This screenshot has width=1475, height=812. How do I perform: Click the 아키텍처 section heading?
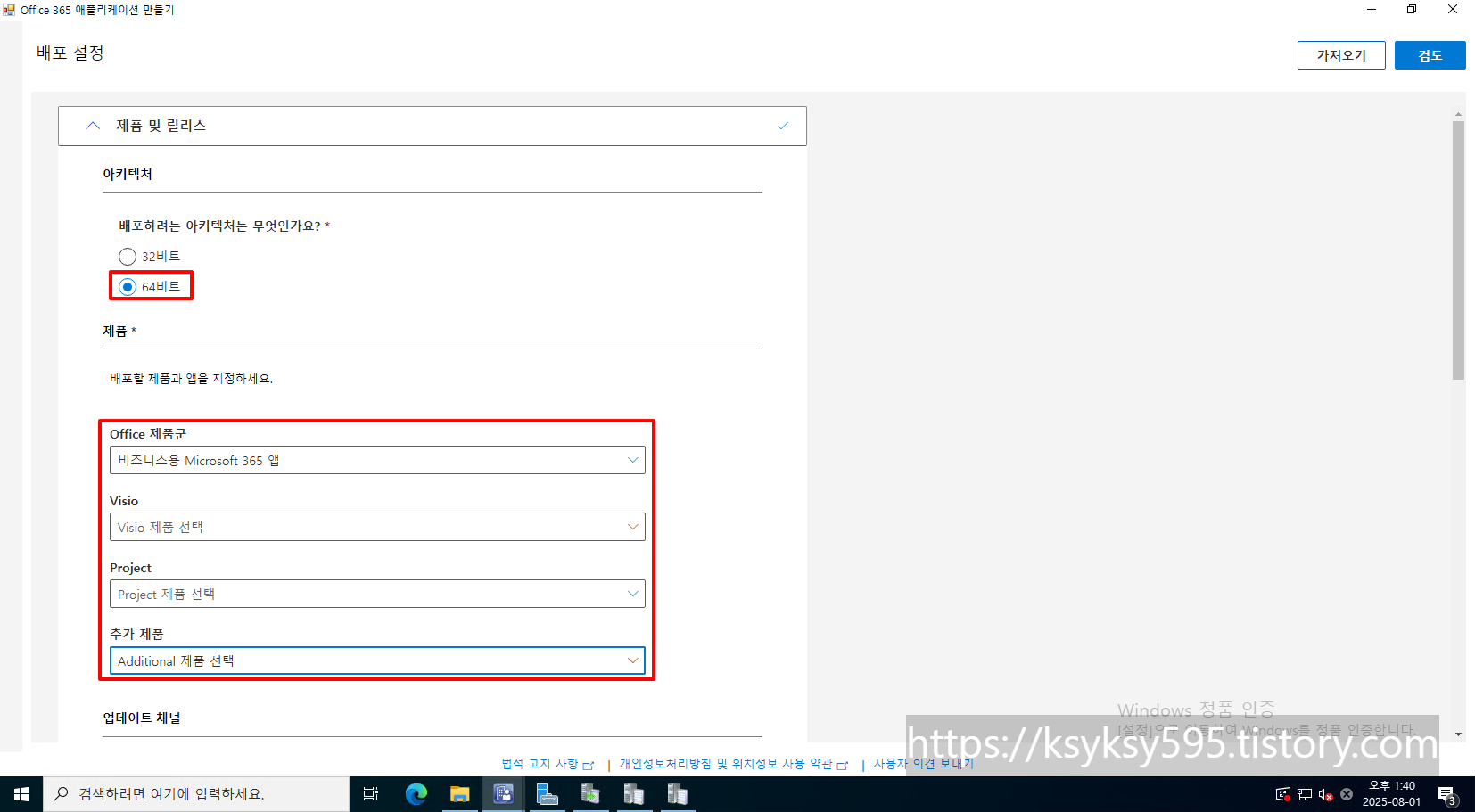128,174
